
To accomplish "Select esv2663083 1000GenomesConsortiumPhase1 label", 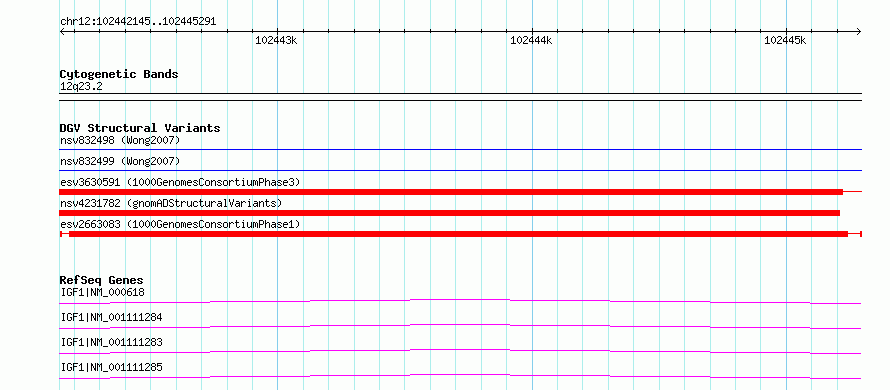I will pyautogui.click(x=180, y=224).
